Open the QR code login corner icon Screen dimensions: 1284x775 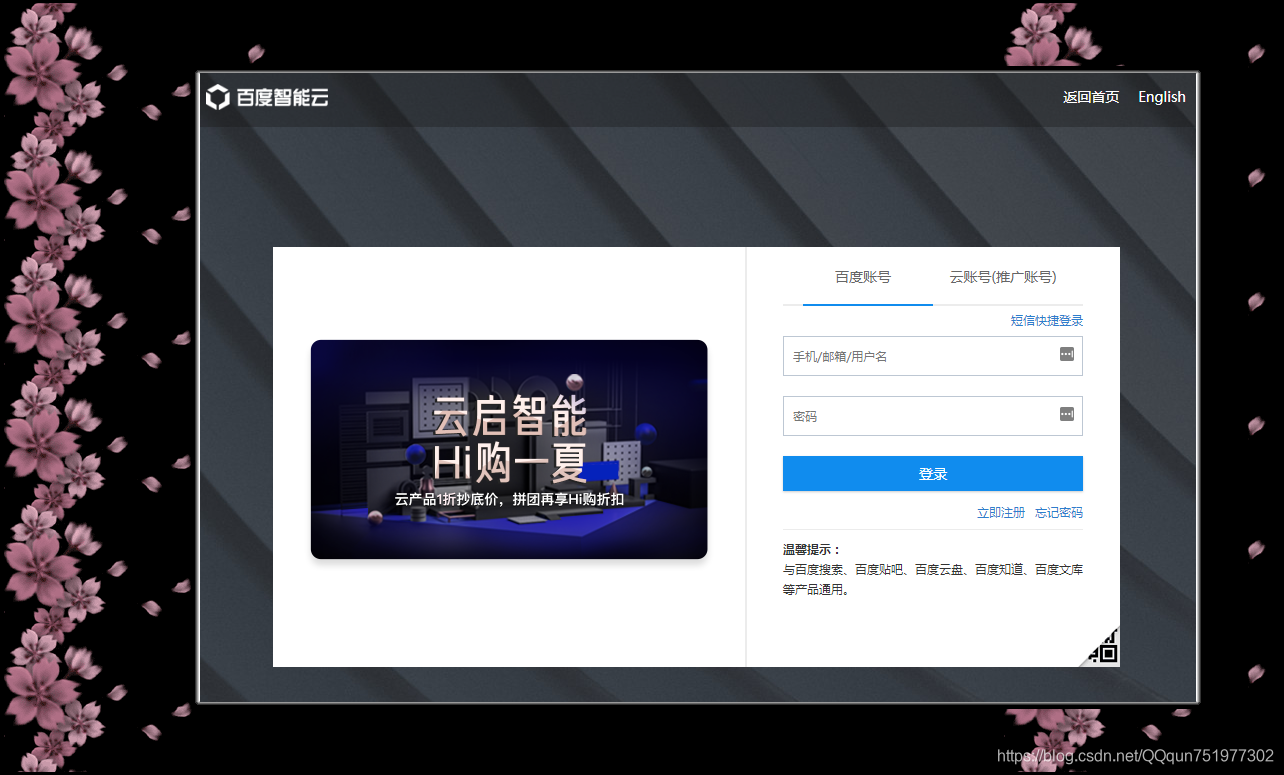click(1102, 648)
